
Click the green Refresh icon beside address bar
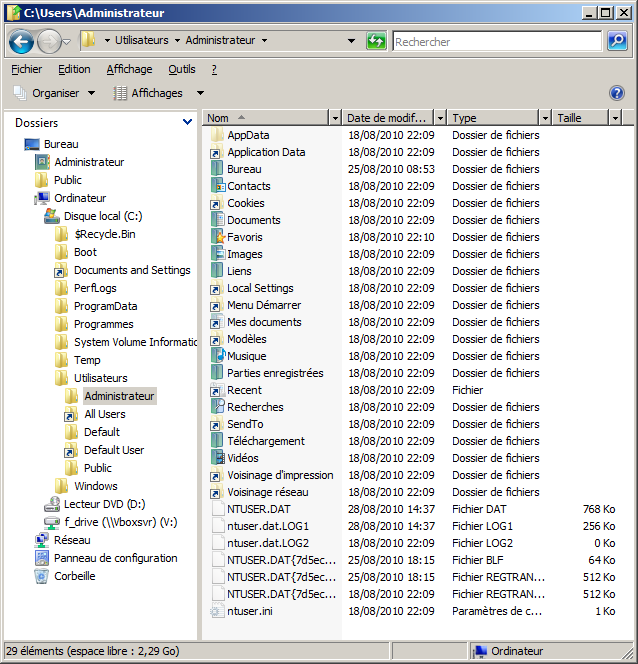pyautogui.click(x=376, y=41)
